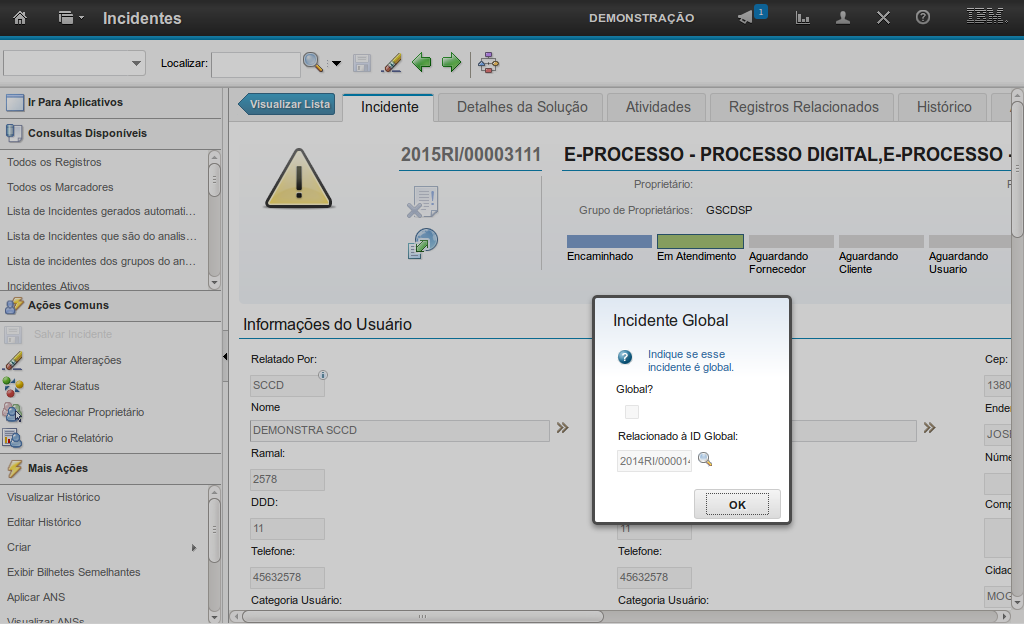This screenshot has height=624, width=1024.
Task: Click the home icon in top bar
Action: [x=20, y=18]
